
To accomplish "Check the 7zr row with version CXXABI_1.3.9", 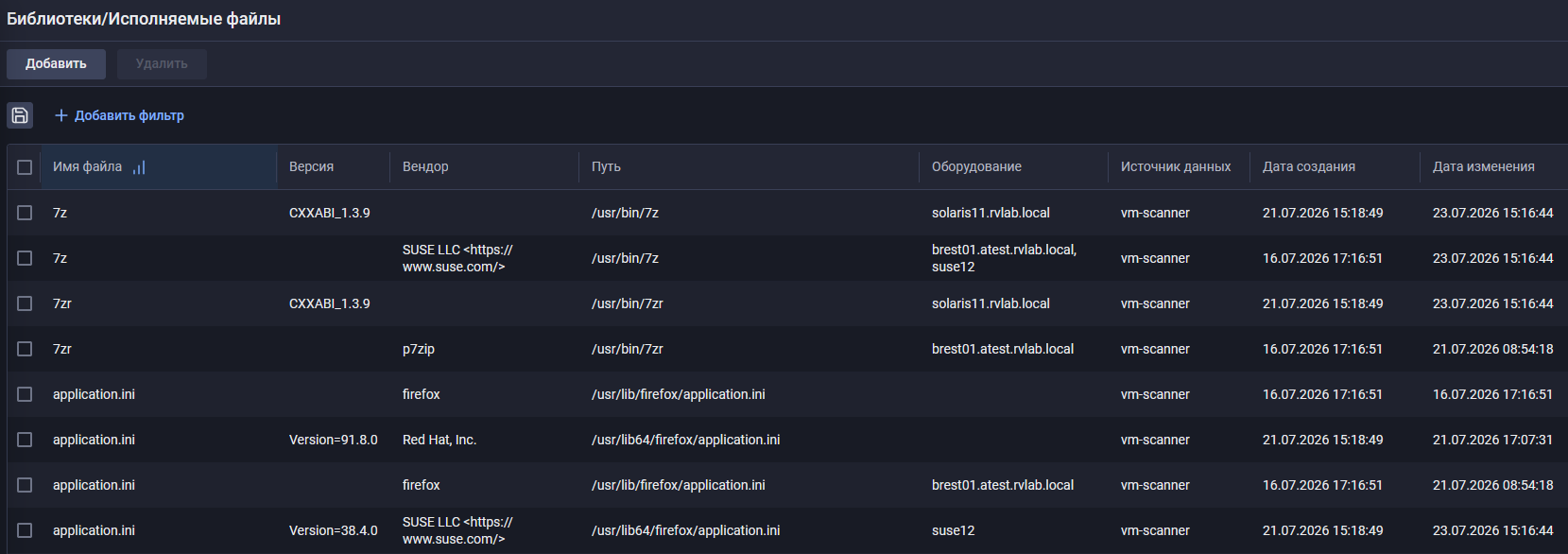I will [x=25, y=303].
